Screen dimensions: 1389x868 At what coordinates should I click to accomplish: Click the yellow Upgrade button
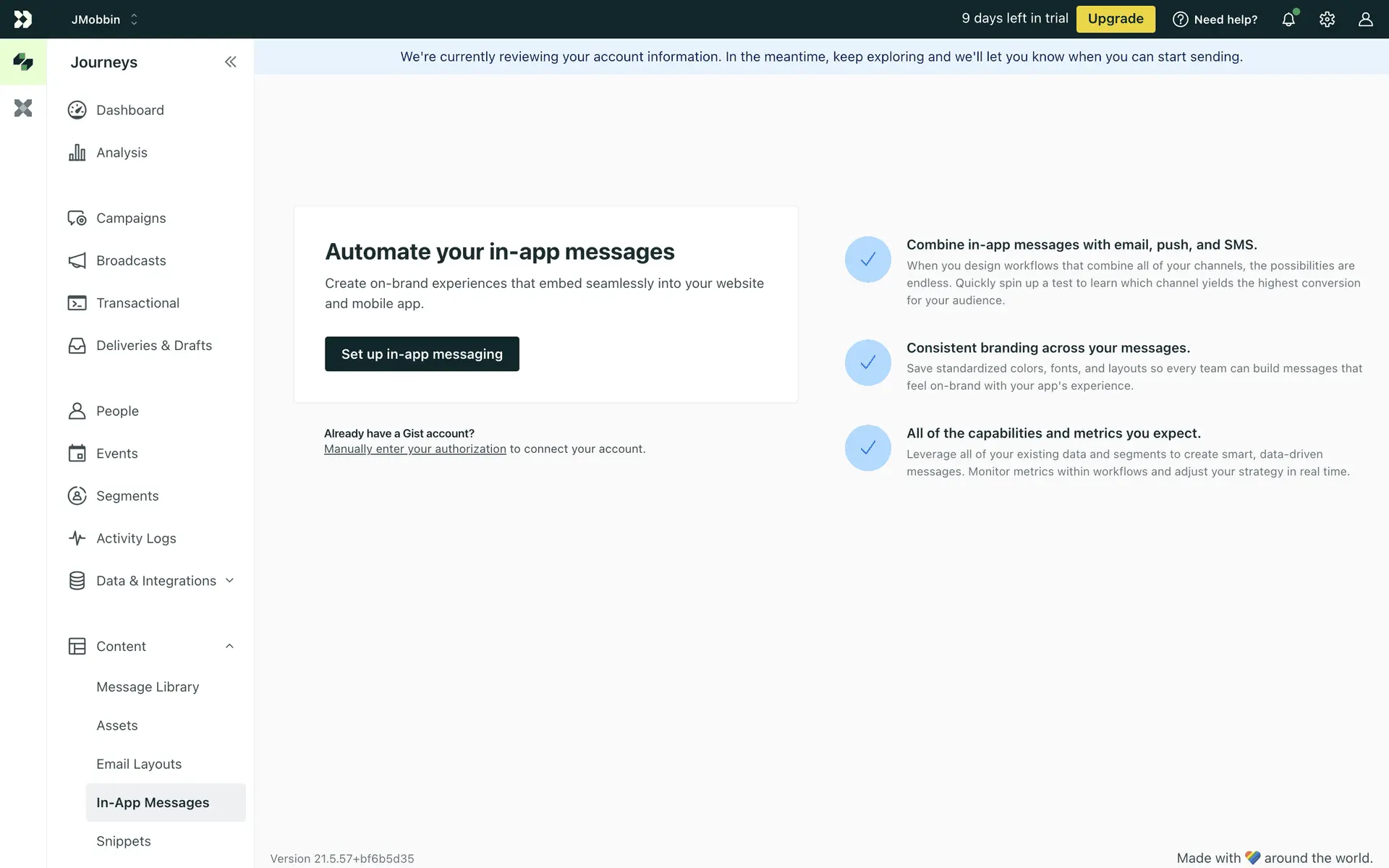[1116, 20]
